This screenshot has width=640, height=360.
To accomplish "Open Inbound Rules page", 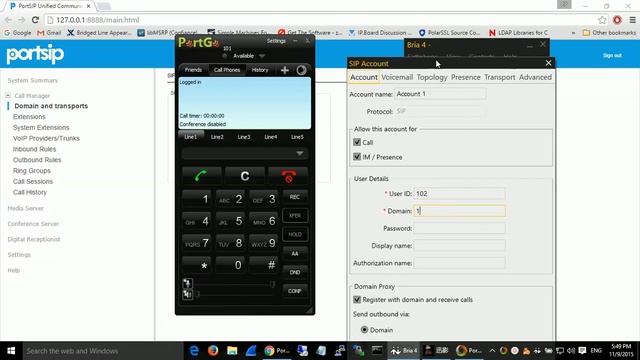I will (34, 149).
